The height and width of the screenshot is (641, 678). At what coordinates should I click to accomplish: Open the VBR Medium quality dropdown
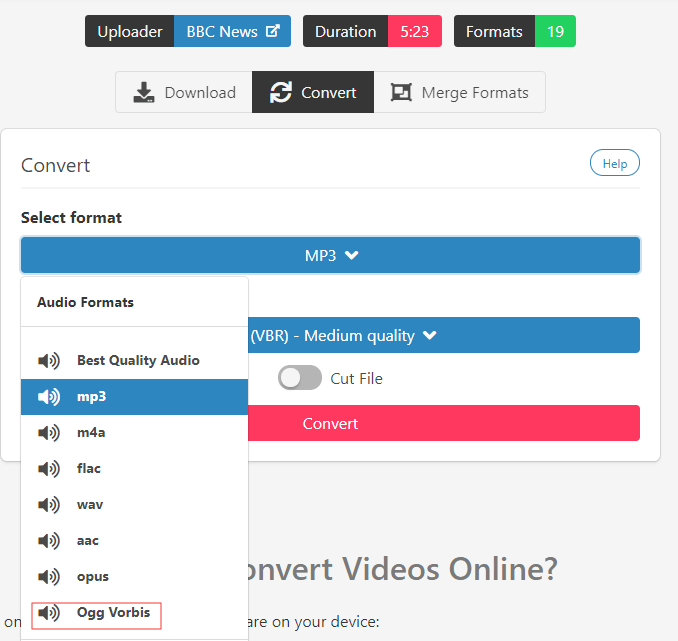(x=444, y=335)
